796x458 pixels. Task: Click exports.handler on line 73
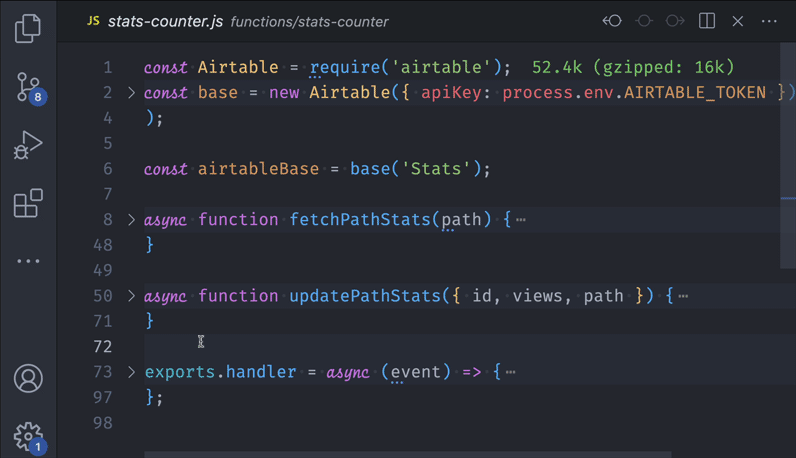point(220,372)
